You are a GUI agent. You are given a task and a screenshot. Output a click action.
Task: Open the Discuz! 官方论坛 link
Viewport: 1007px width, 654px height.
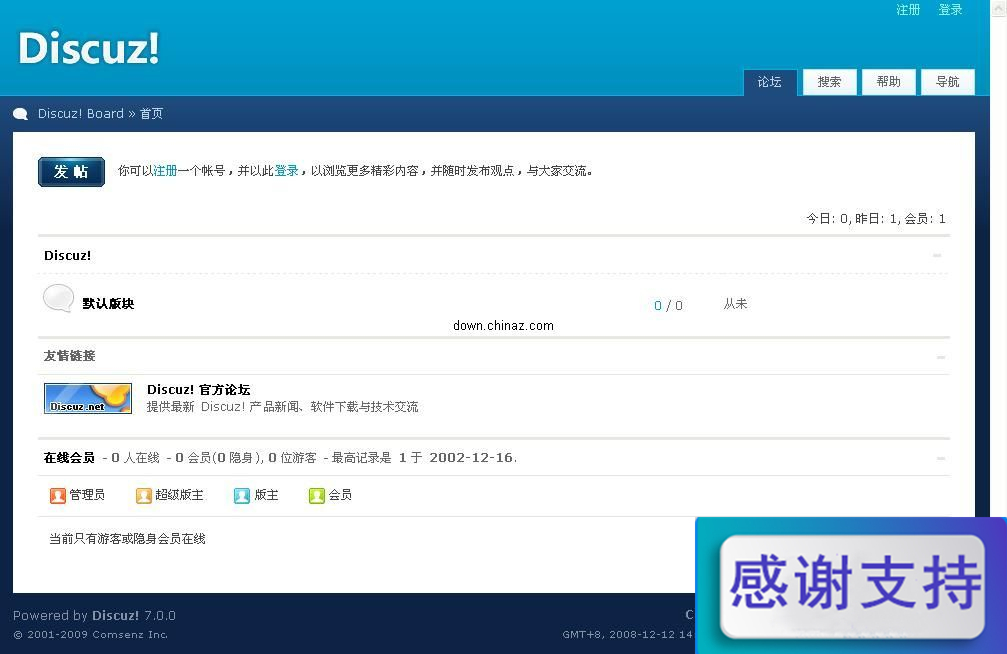click(x=198, y=390)
